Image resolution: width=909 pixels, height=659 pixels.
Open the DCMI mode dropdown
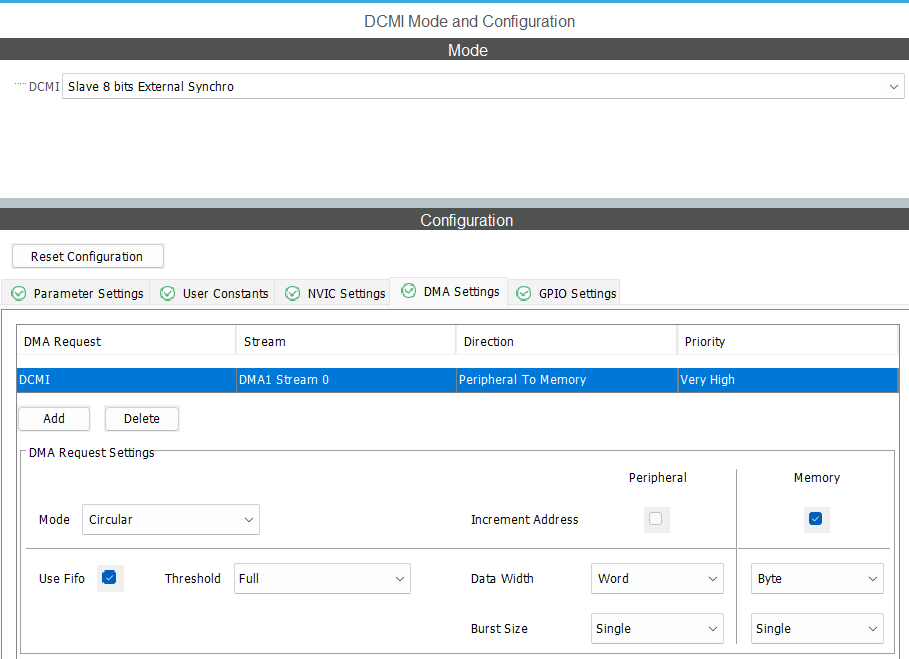pos(483,86)
